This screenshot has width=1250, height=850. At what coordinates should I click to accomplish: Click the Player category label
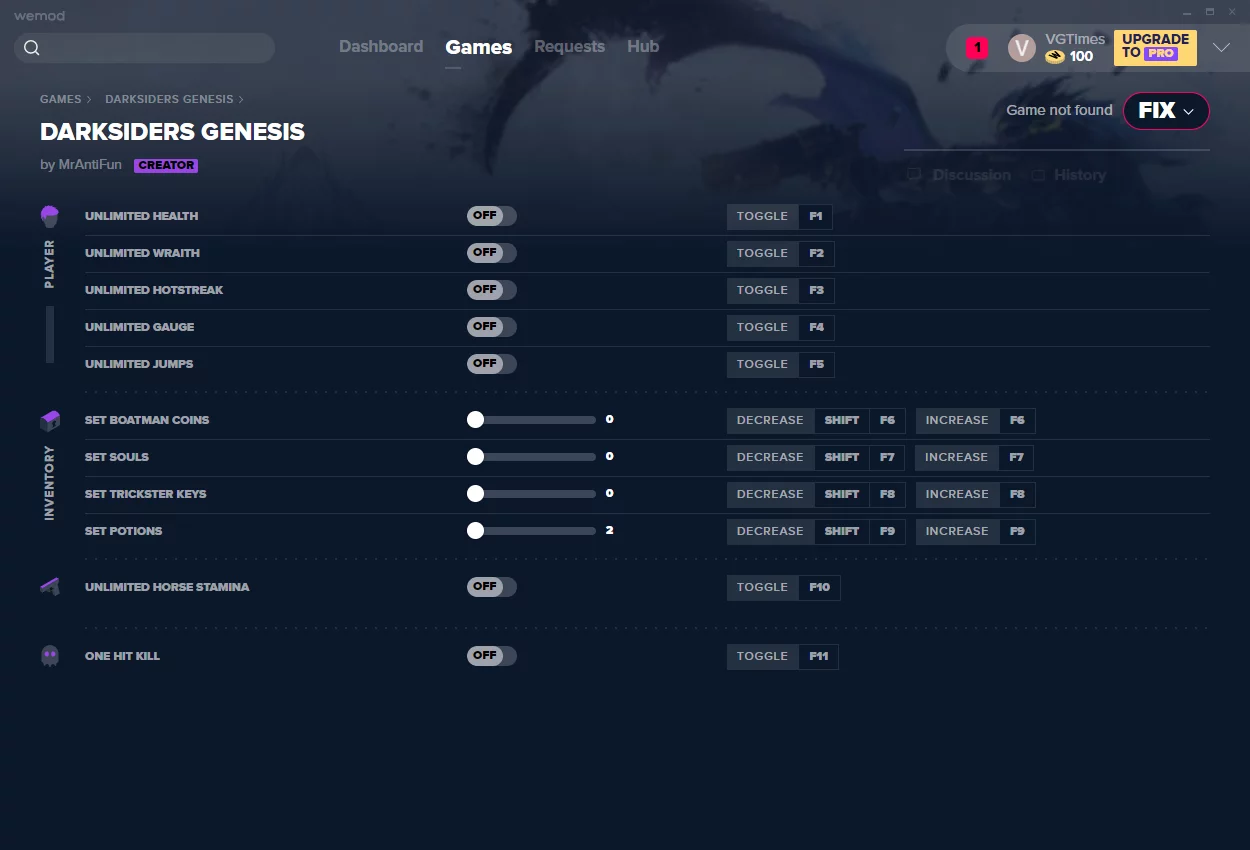point(50,264)
